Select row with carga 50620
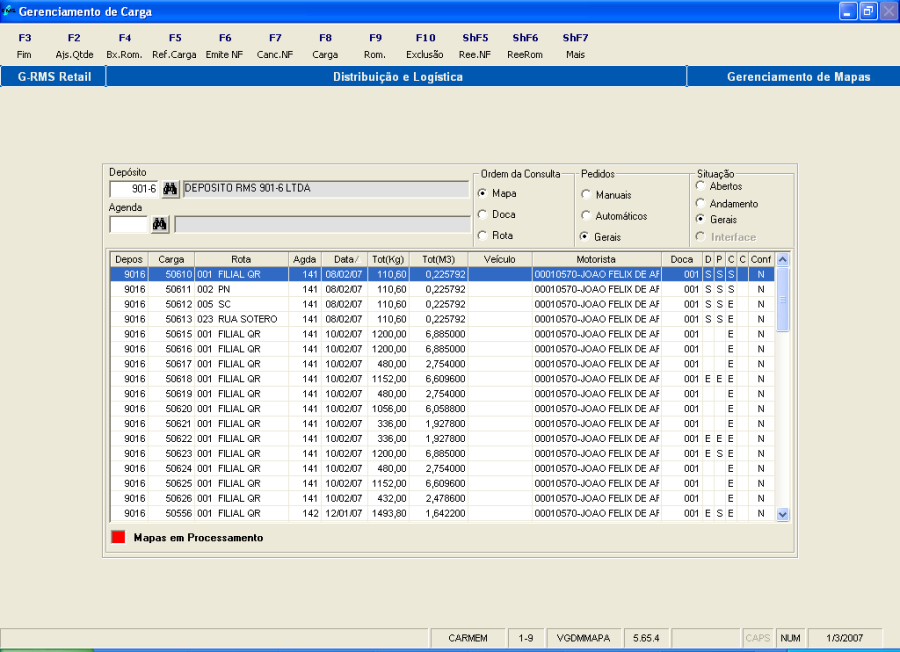This screenshot has width=900, height=652. 442,409
